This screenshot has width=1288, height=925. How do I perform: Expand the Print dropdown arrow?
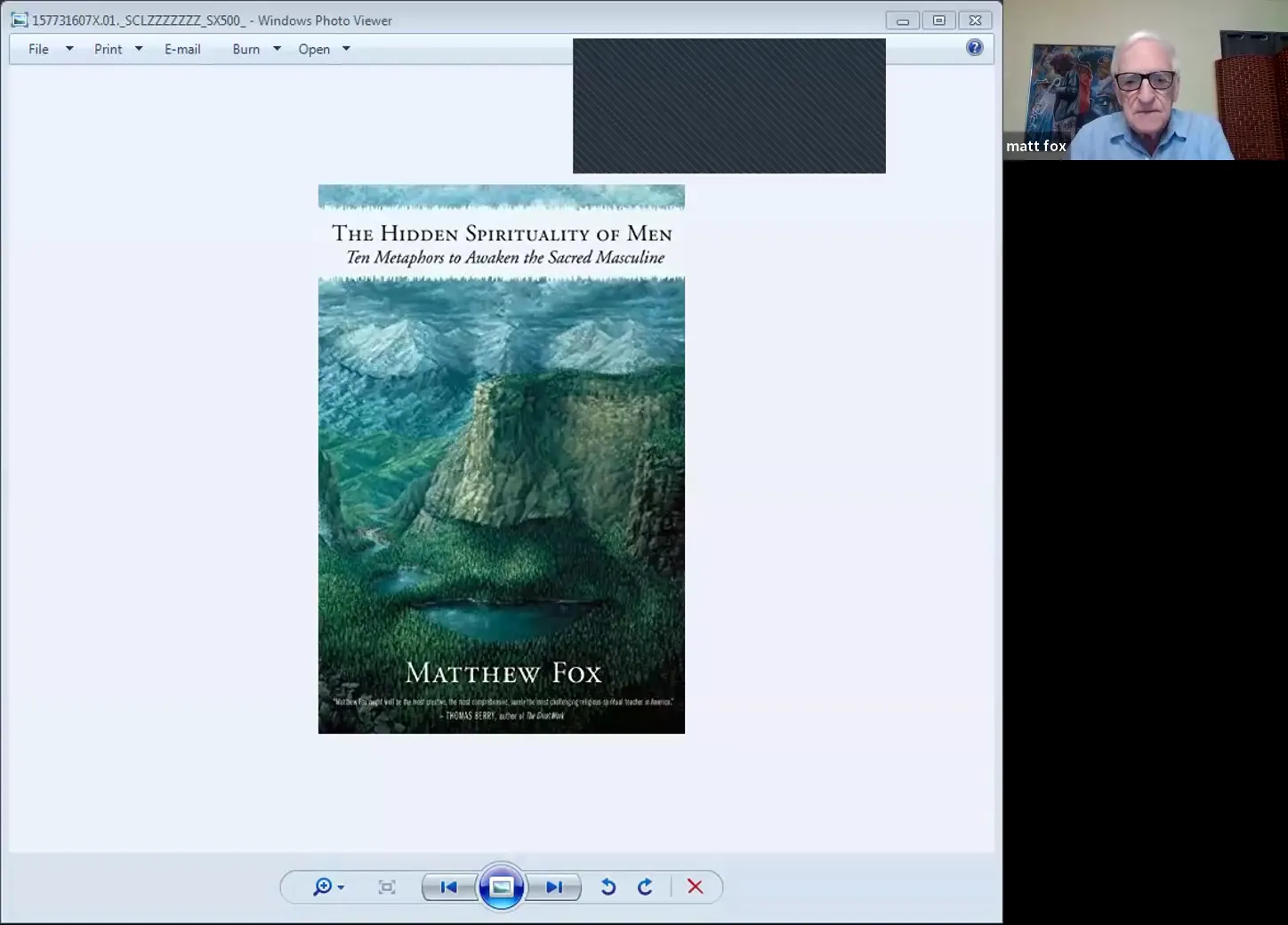tap(139, 49)
